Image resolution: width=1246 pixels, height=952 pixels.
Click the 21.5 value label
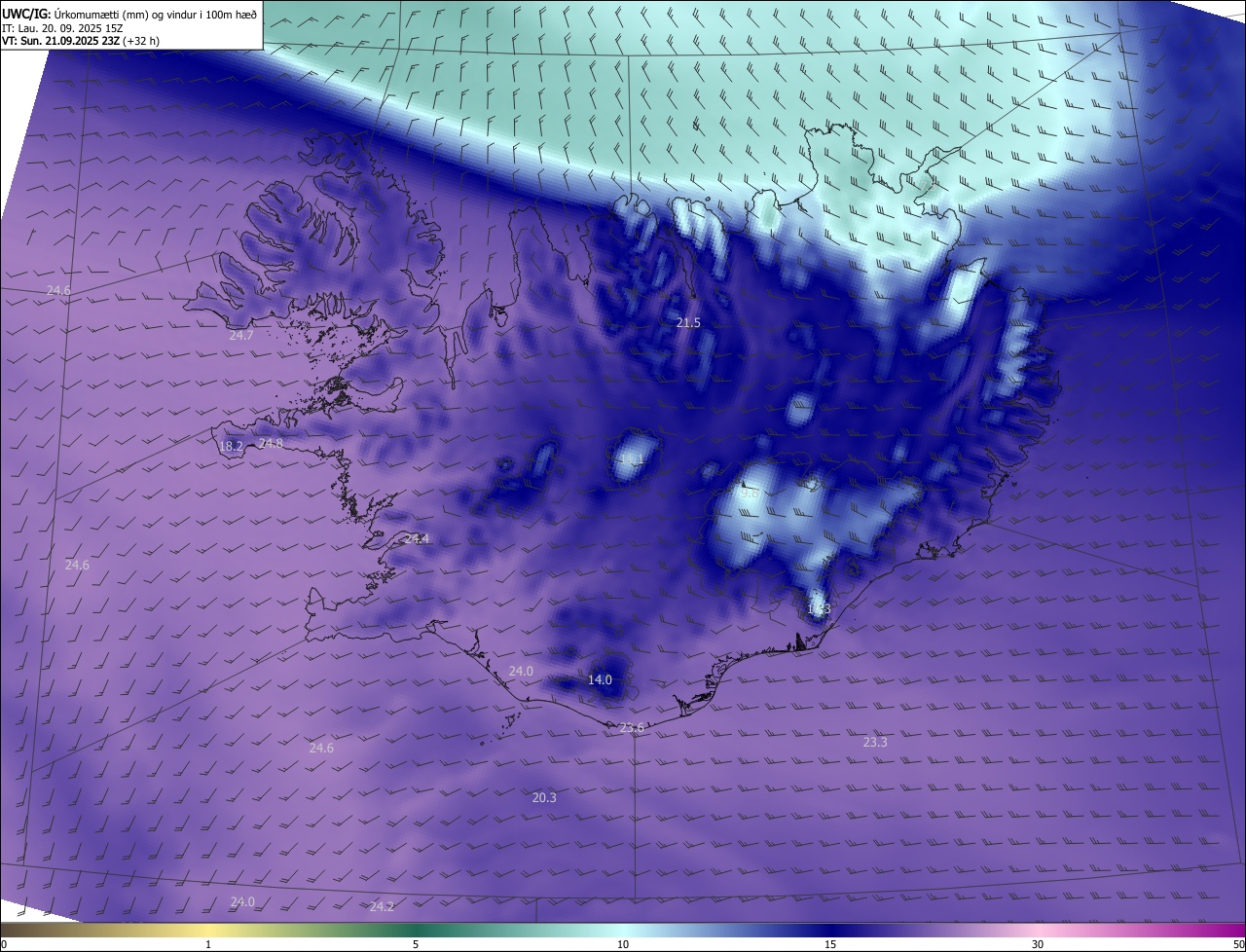click(x=688, y=322)
